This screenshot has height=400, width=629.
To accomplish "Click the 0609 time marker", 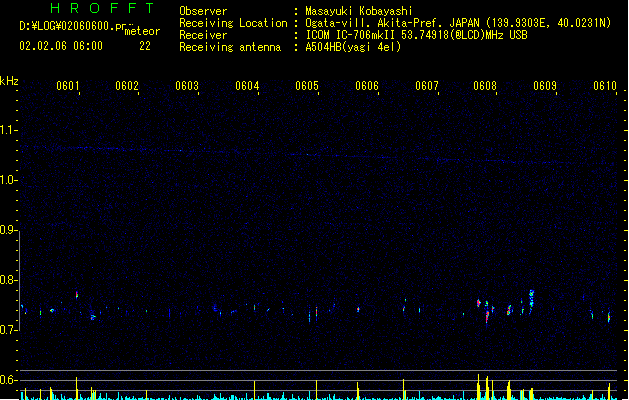I will 545,86.
